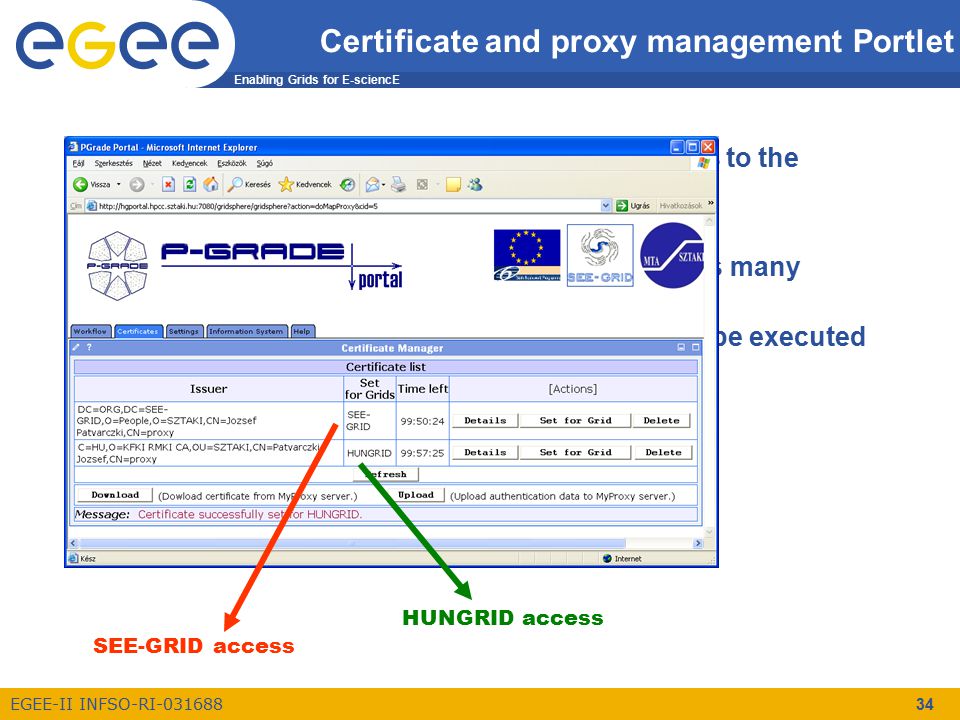Click the Certificate Manager pencil edit icon
This screenshot has height=720, width=960.
coord(76,347)
